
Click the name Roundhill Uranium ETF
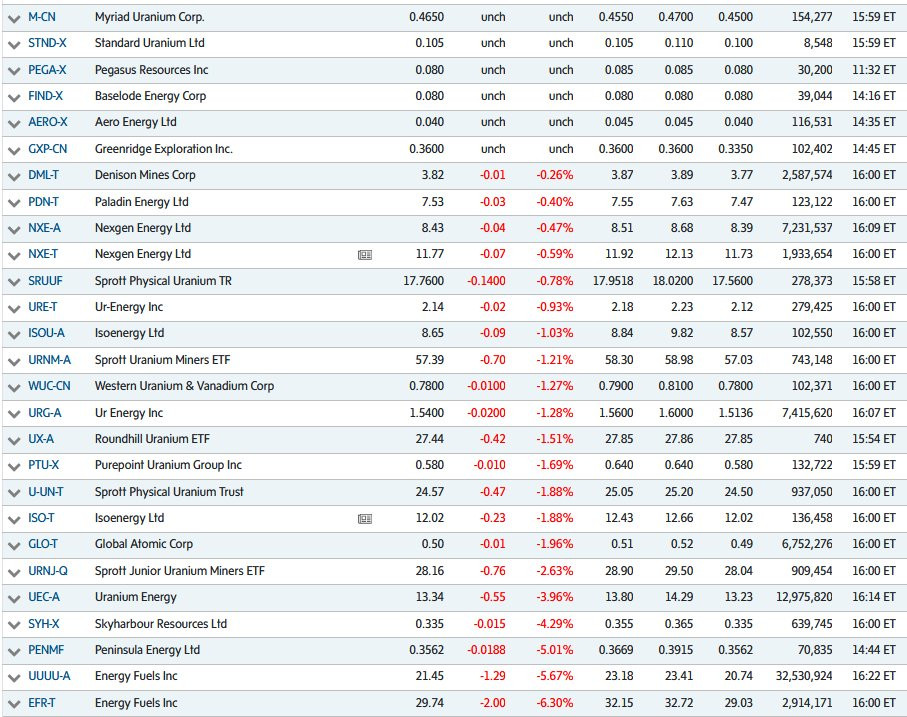coord(152,439)
